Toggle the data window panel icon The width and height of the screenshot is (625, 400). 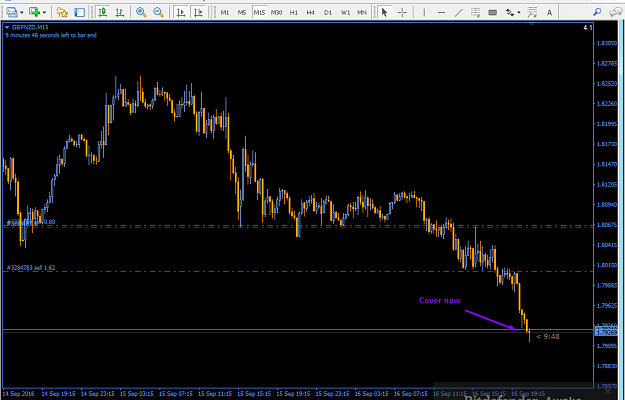point(80,12)
